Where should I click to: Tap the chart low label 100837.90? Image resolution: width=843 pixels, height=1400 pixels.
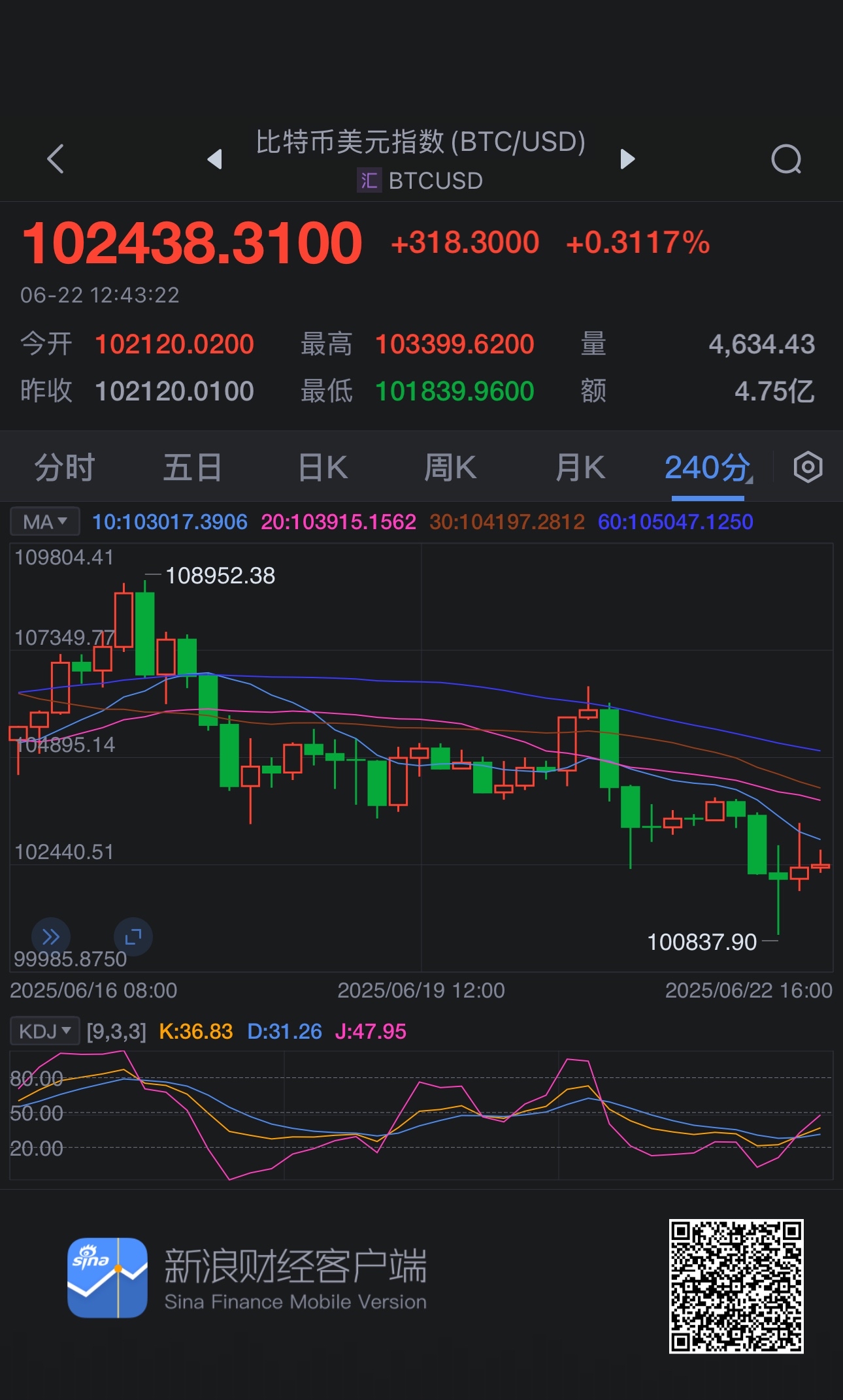(702, 942)
